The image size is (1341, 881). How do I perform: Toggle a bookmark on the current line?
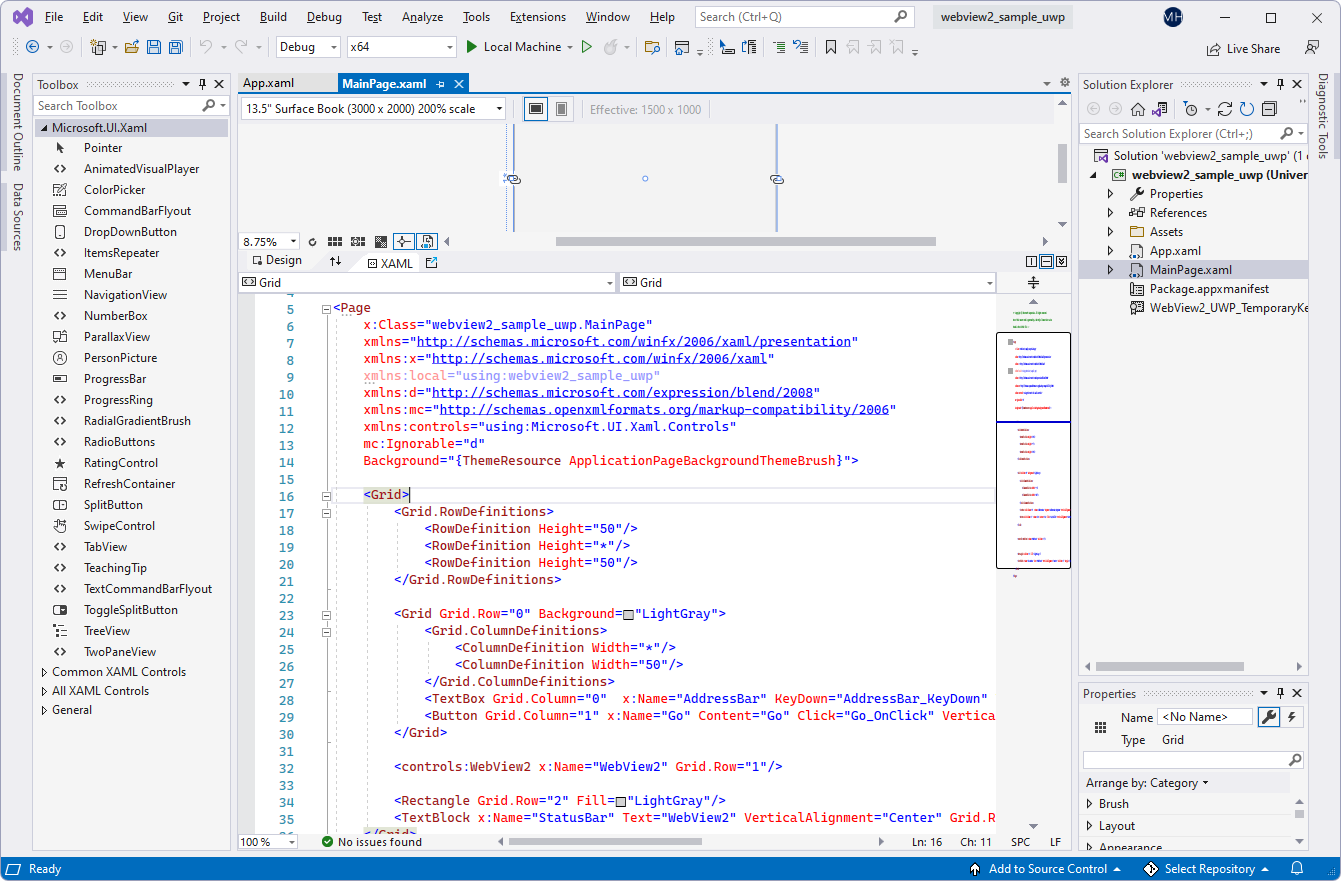[831, 46]
